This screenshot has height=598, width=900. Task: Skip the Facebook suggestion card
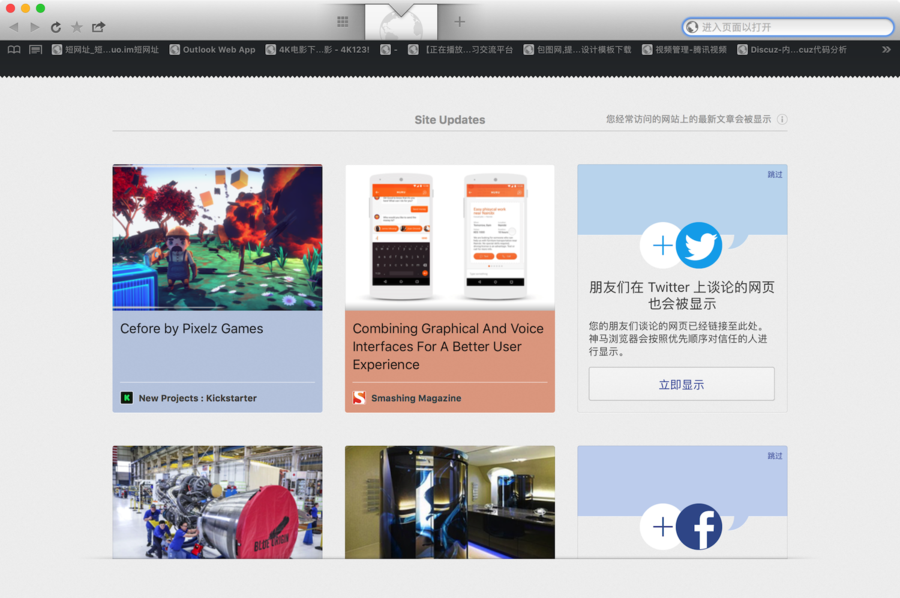775,456
